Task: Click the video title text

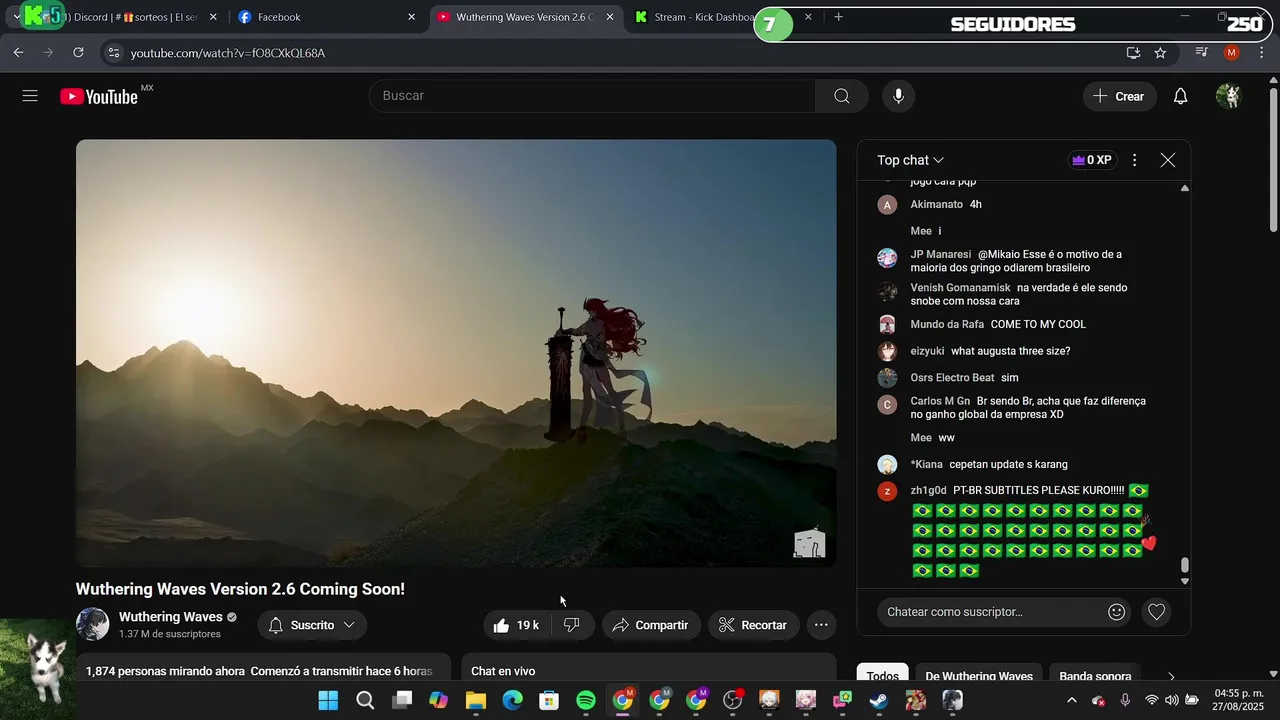Action: pyautogui.click(x=240, y=589)
